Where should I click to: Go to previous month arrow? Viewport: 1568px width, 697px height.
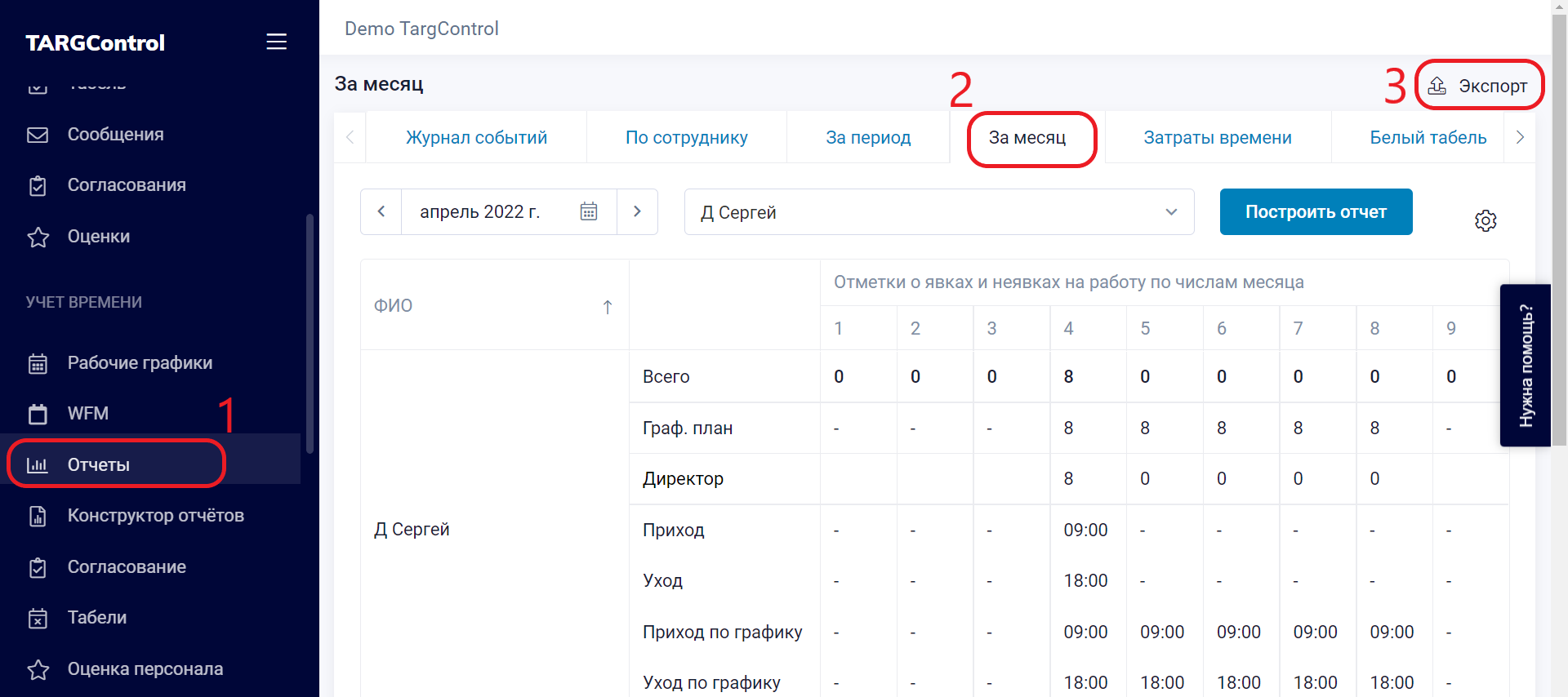click(381, 212)
